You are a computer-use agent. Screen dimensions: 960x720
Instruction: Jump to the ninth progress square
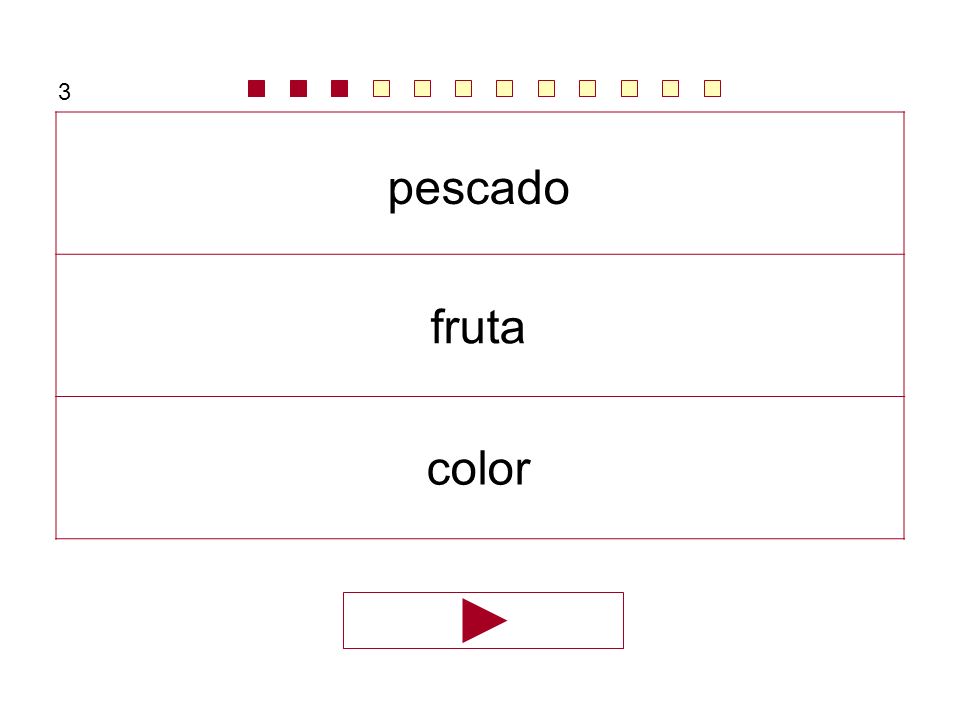click(x=587, y=89)
